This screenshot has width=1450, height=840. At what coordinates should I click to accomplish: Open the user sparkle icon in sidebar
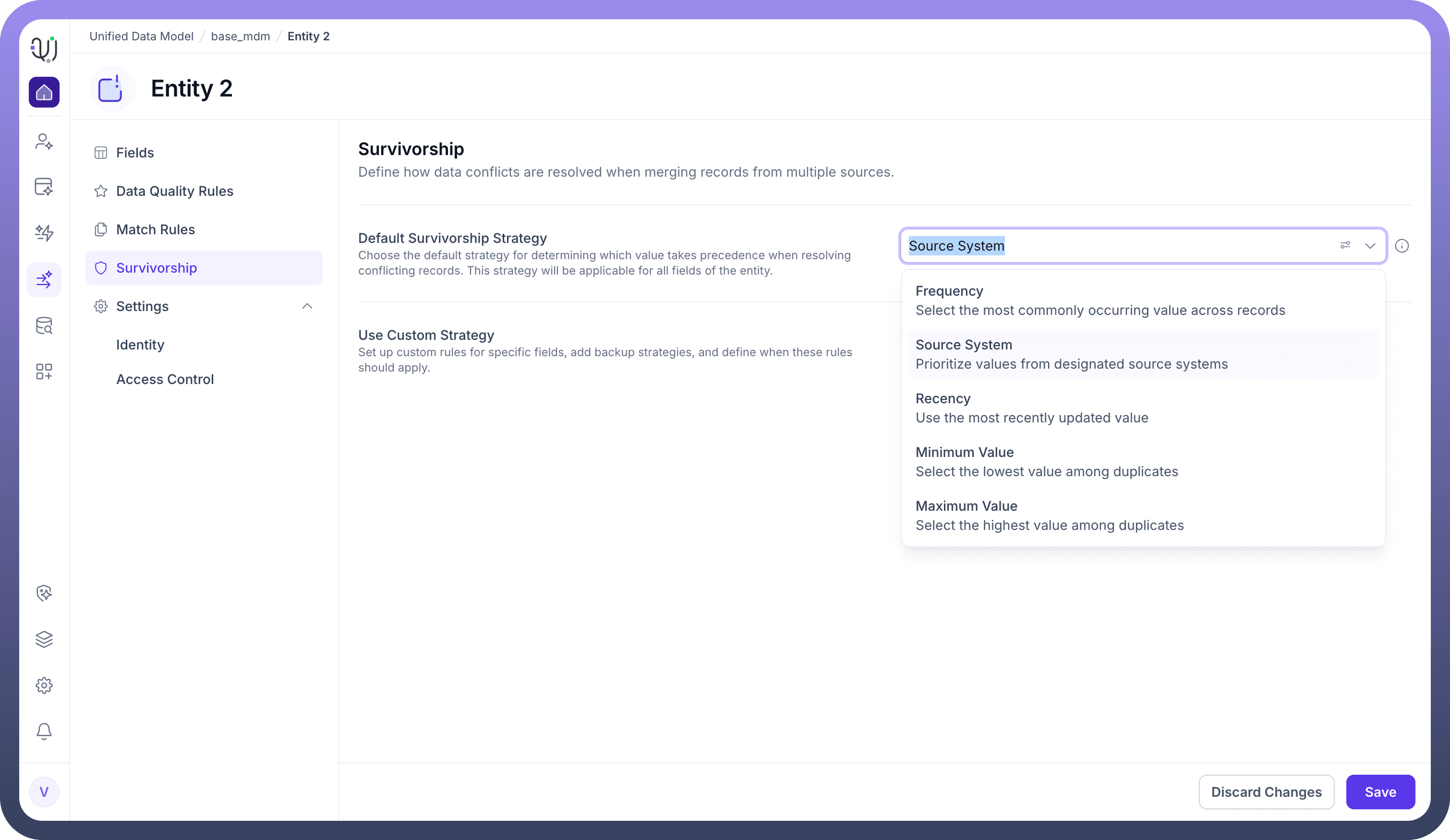coord(44,142)
